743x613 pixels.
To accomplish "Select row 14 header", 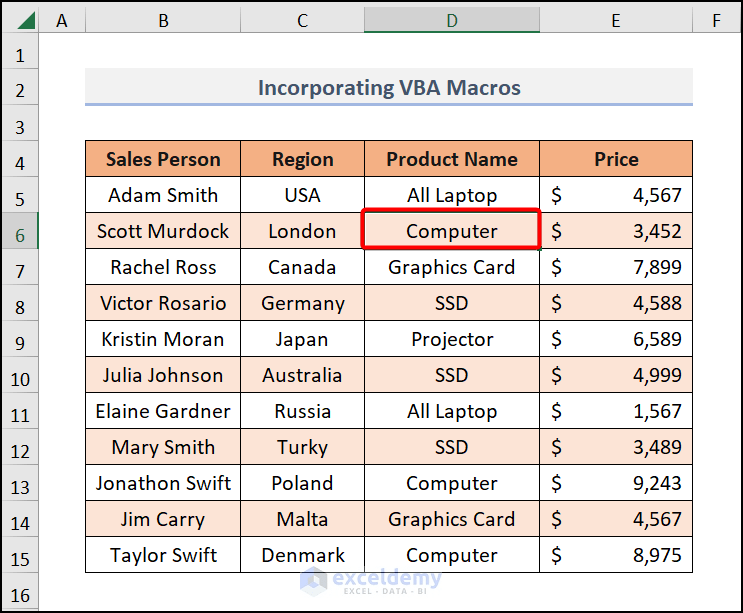I will (x=20, y=519).
